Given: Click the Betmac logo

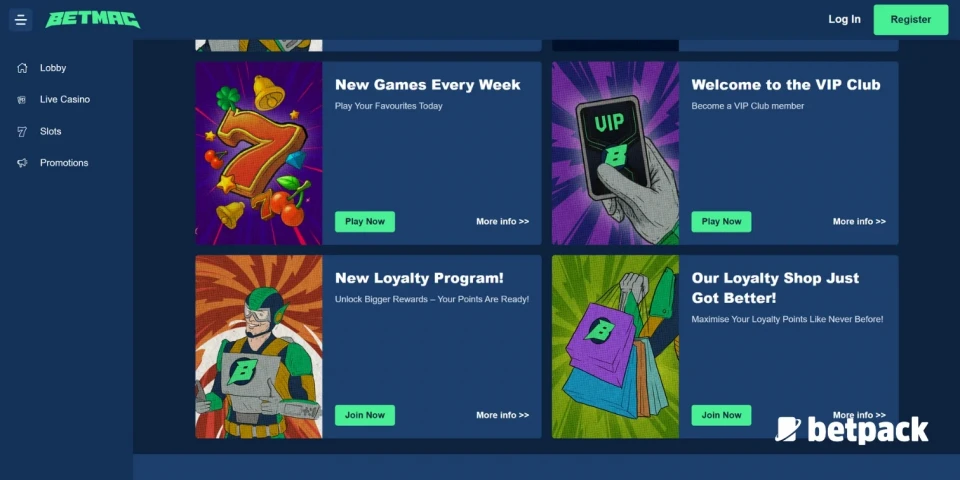Looking at the screenshot, I should pyautogui.click(x=93, y=20).
